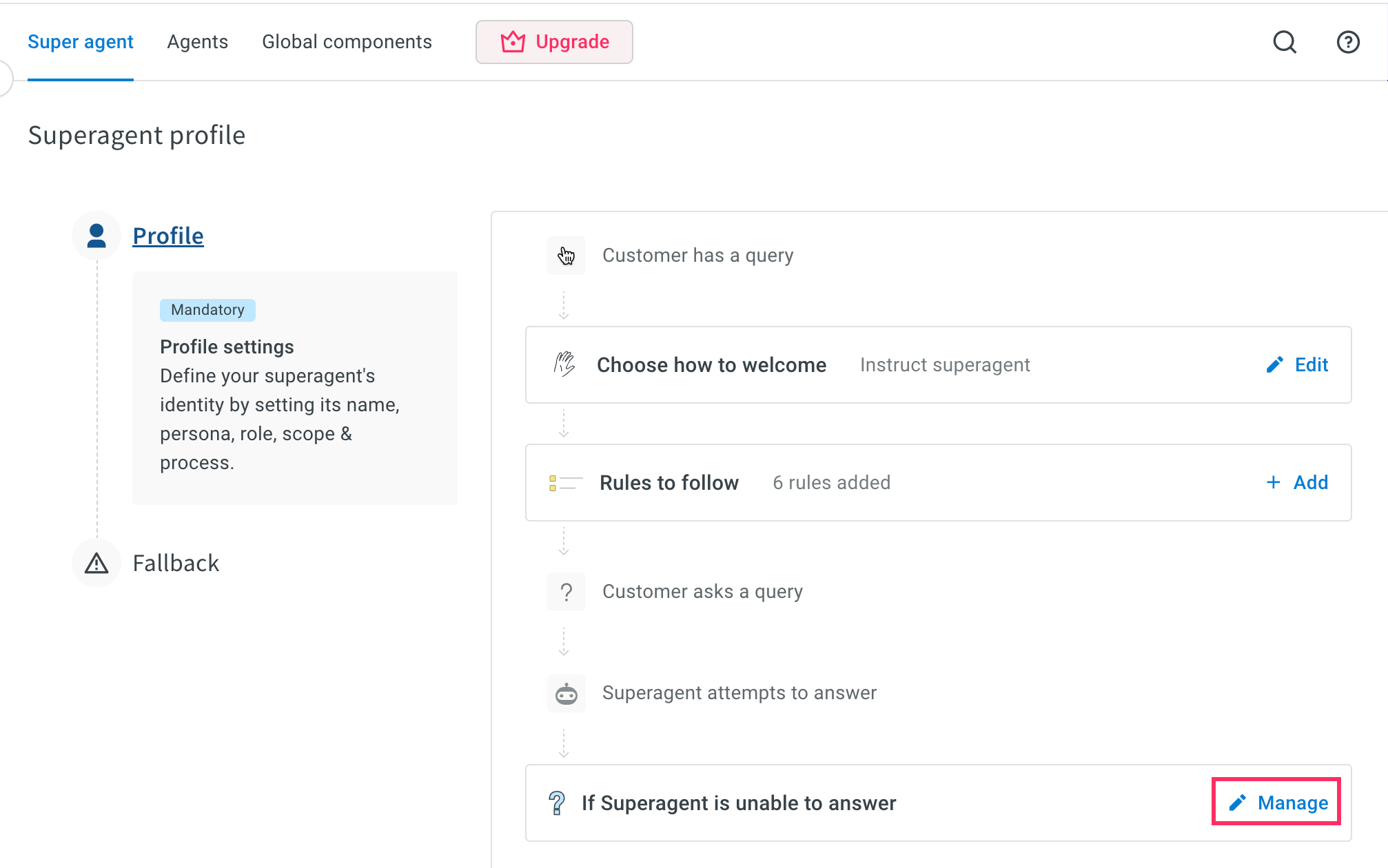Open the Global components tab
Image resolution: width=1388 pixels, height=868 pixels.
click(x=347, y=42)
